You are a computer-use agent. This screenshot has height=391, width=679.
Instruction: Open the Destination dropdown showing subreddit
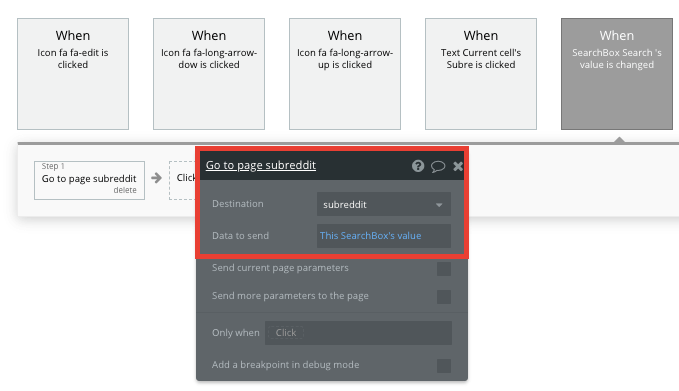coord(384,204)
